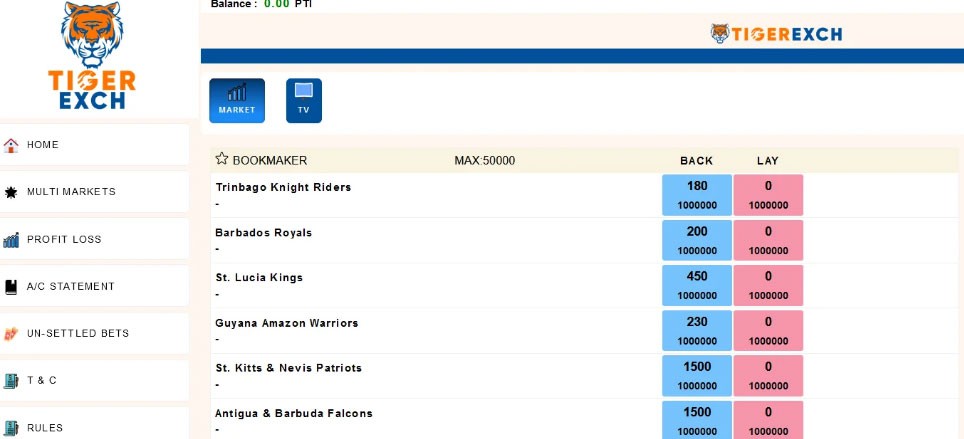This screenshot has height=439, width=964.
Task: Click the Profit Loss chart icon
Action: (12, 240)
